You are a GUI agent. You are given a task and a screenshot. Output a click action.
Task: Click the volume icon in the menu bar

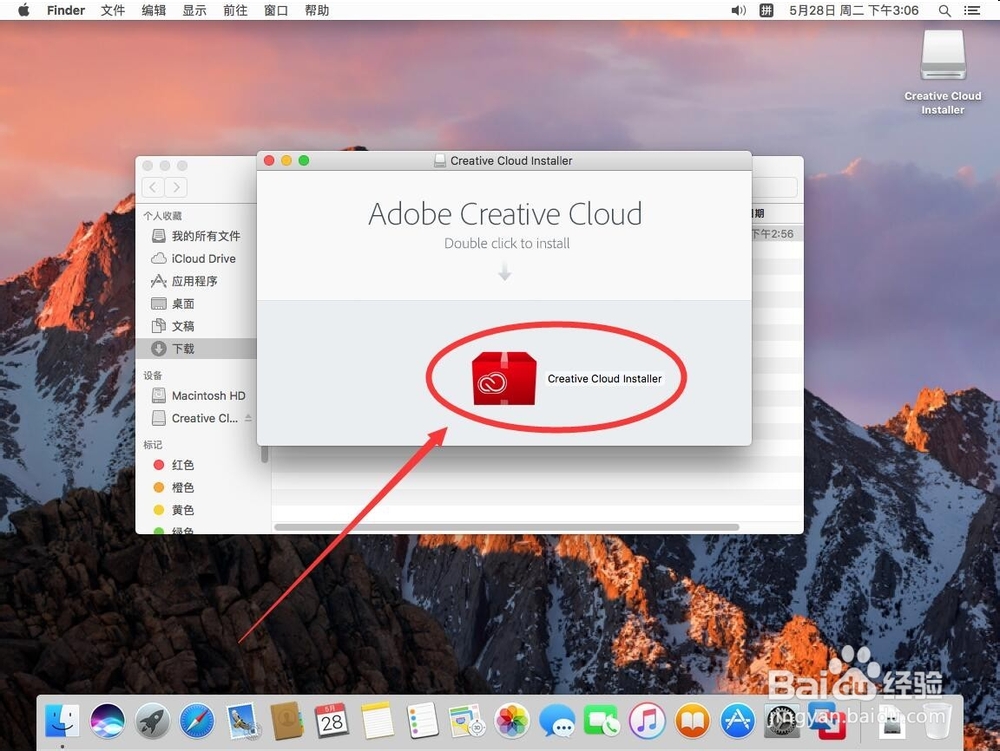pyautogui.click(x=739, y=10)
